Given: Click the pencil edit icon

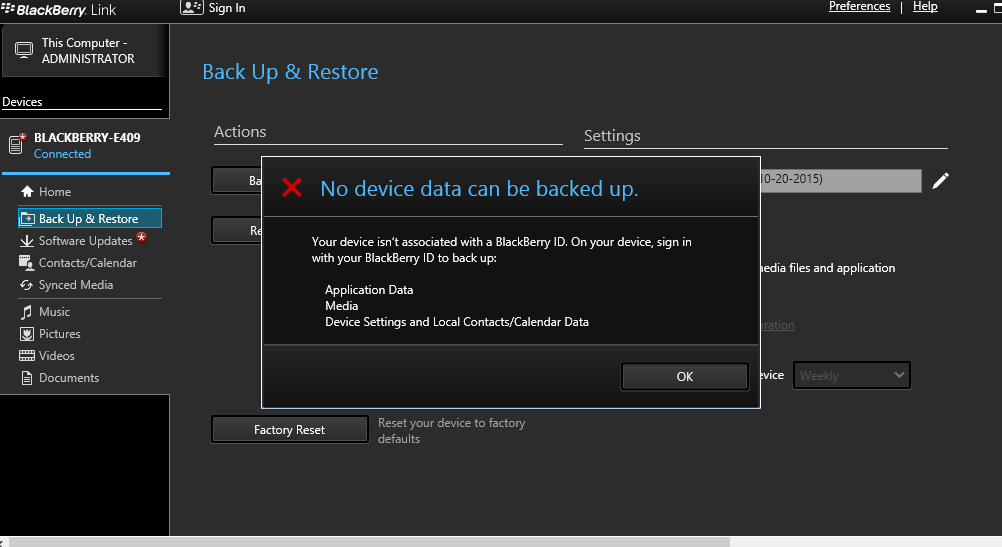Looking at the screenshot, I should pos(940,181).
